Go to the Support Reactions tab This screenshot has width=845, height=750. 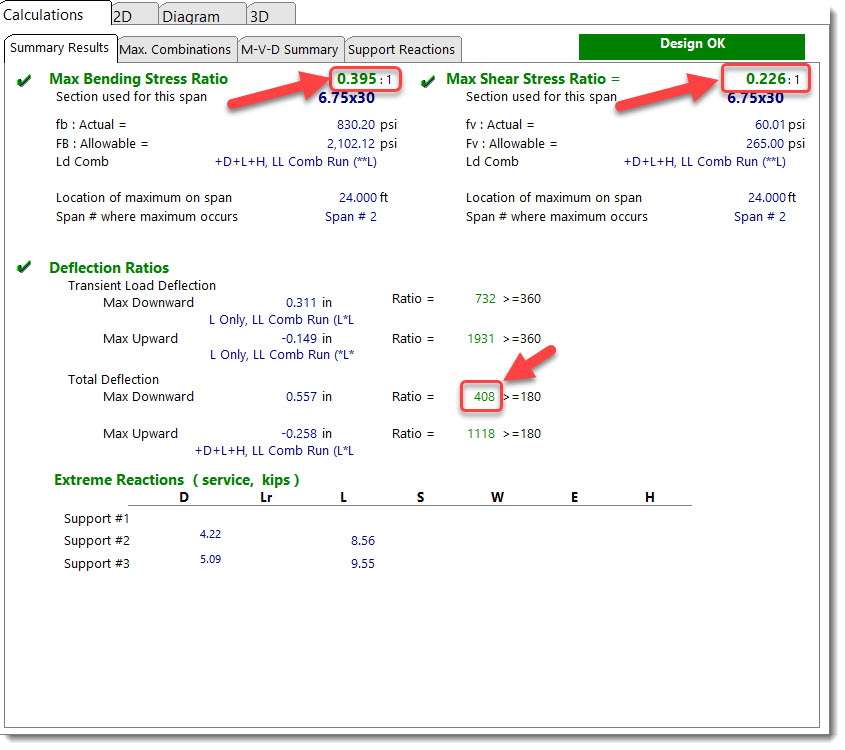(402, 49)
